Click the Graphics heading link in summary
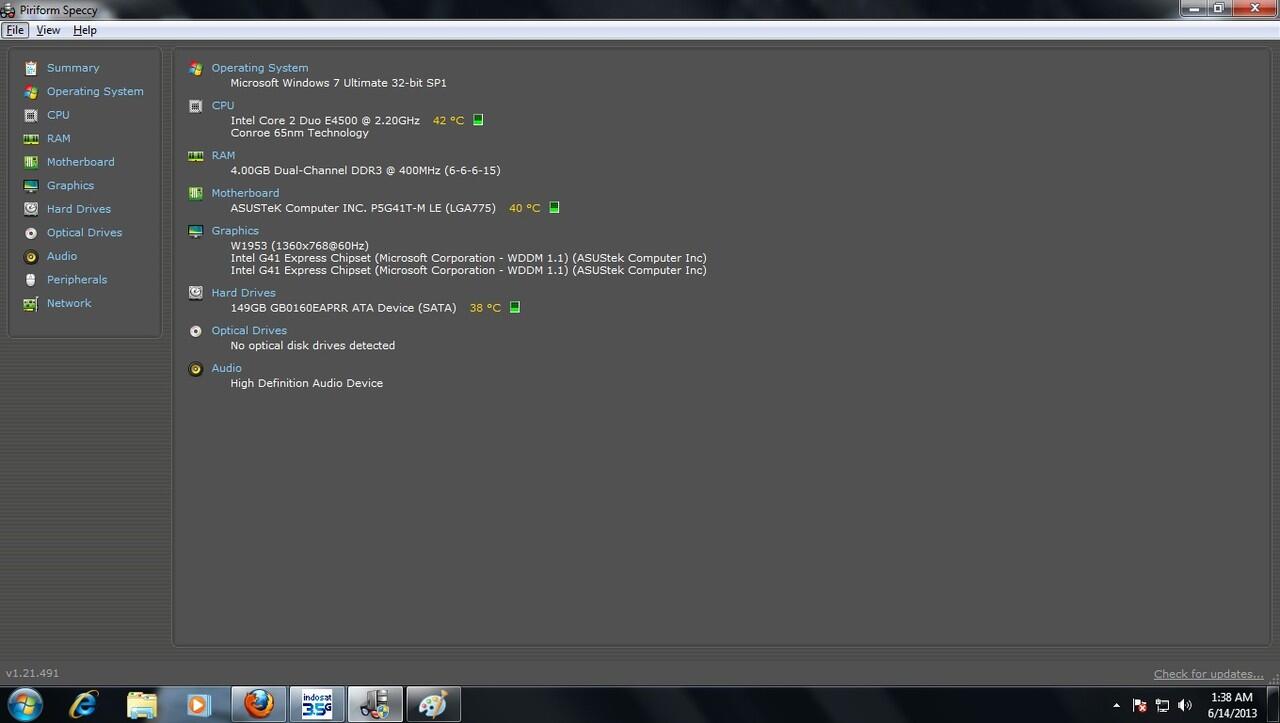The image size is (1280, 723). click(x=235, y=231)
